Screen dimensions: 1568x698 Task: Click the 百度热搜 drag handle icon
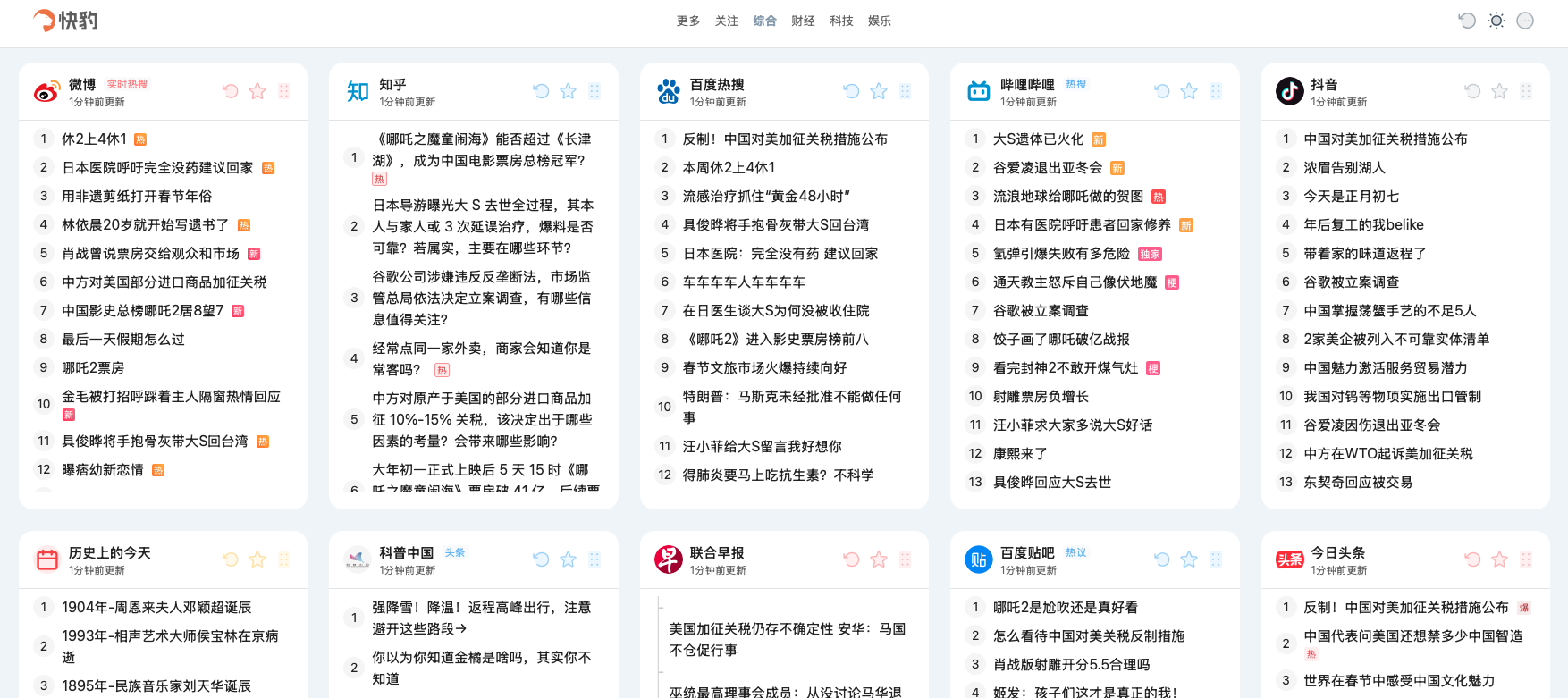(905, 91)
